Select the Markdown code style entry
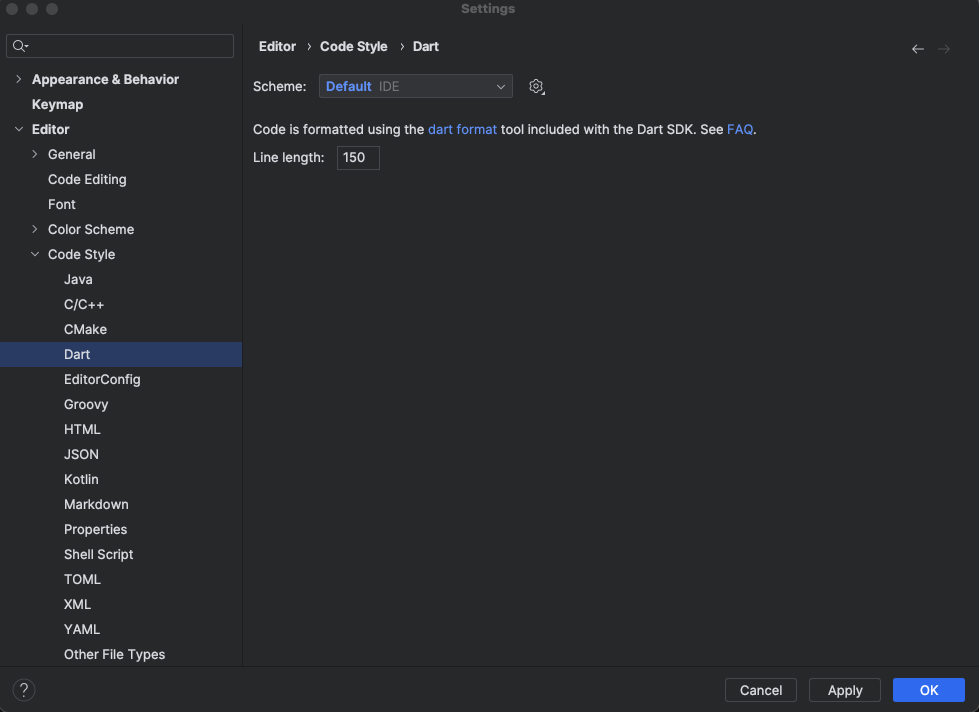The width and height of the screenshot is (979, 712). click(x=96, y=505)
